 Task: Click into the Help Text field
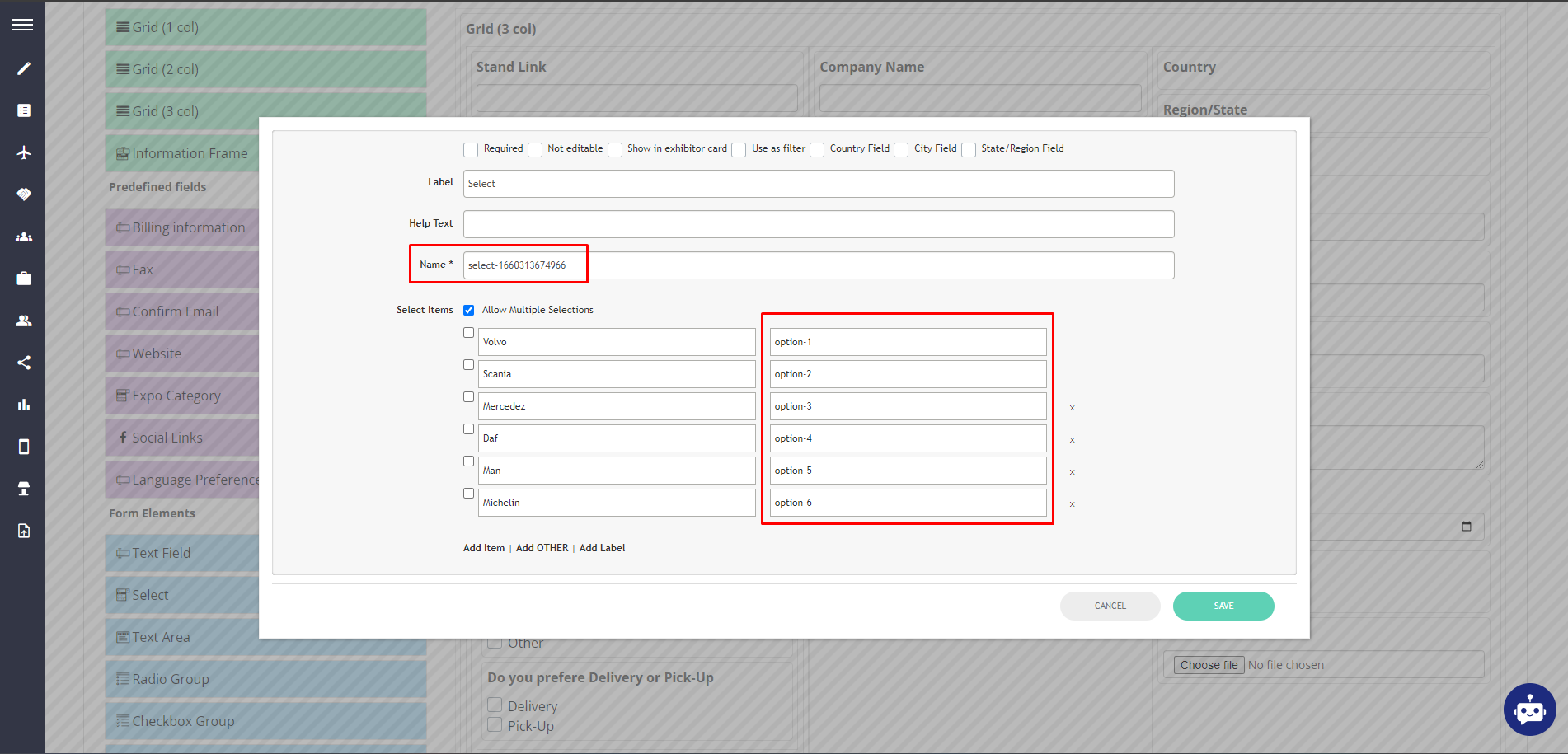click(818, 224)
